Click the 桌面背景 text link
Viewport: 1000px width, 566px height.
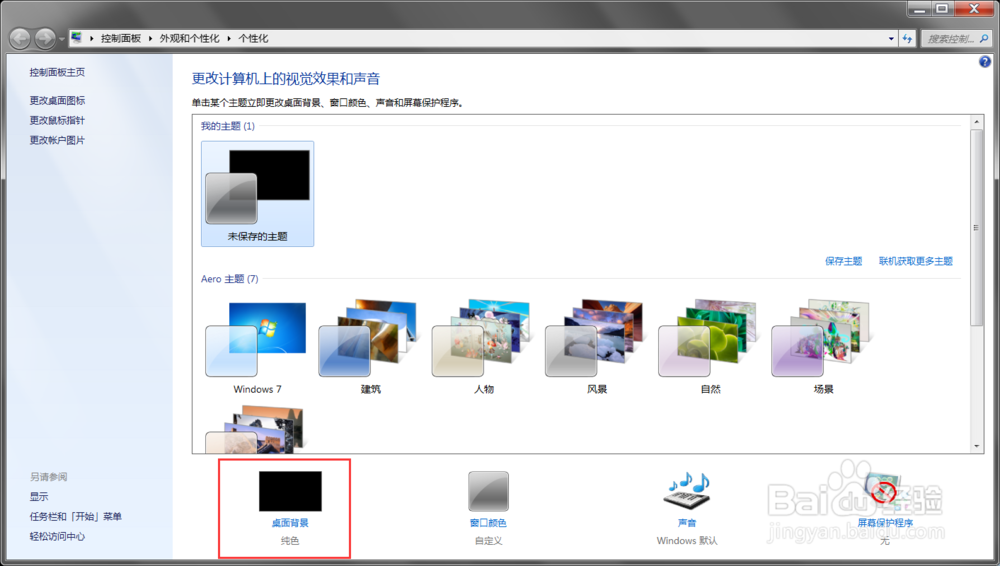[290, 523]
